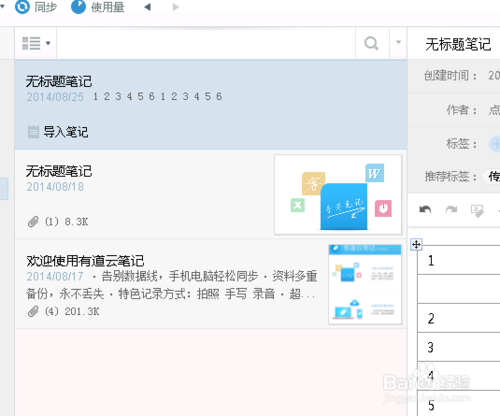Expand the search options dropdown arrow
This screenshot has width=500, height=416.
point(398,42)
